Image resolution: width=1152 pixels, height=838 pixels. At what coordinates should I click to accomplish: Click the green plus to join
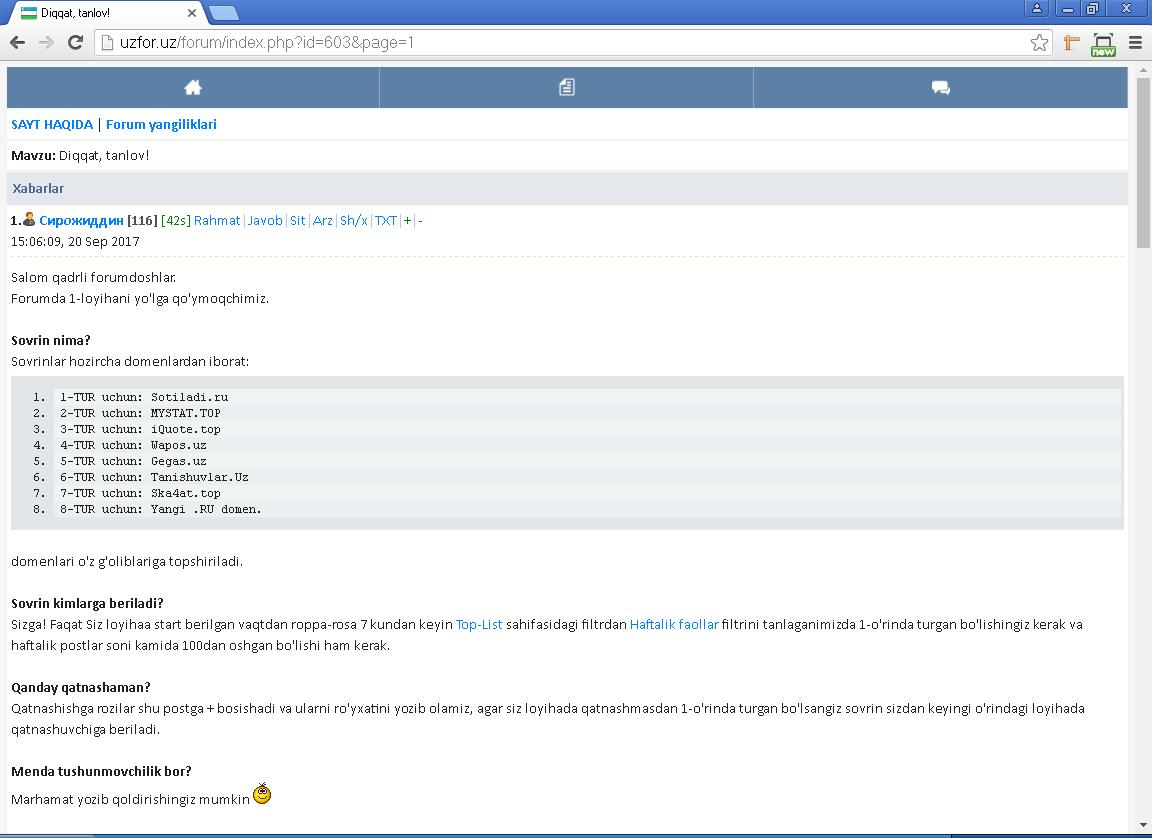tap(407, 220)
